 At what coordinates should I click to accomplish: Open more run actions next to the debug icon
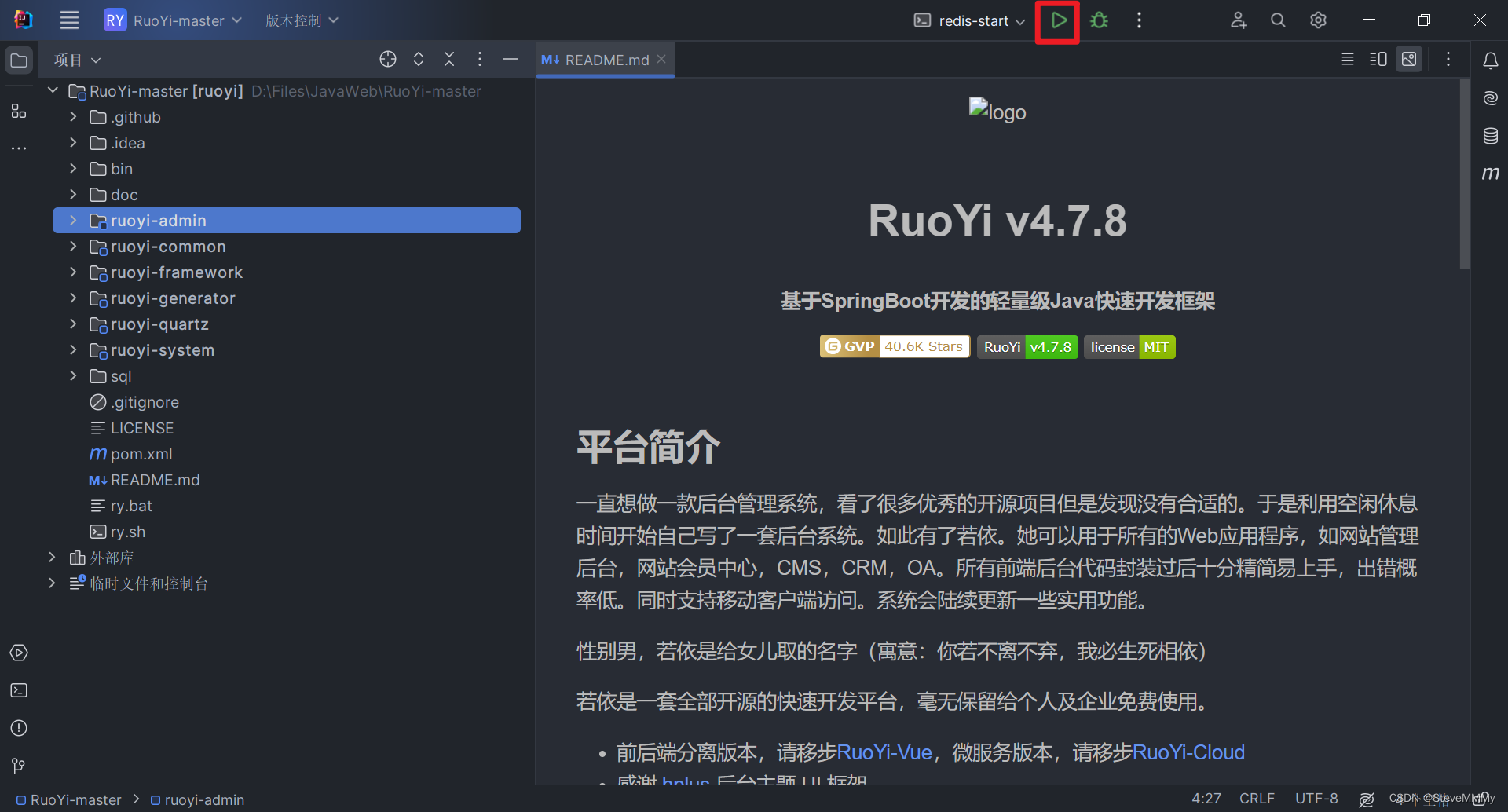1139,20
